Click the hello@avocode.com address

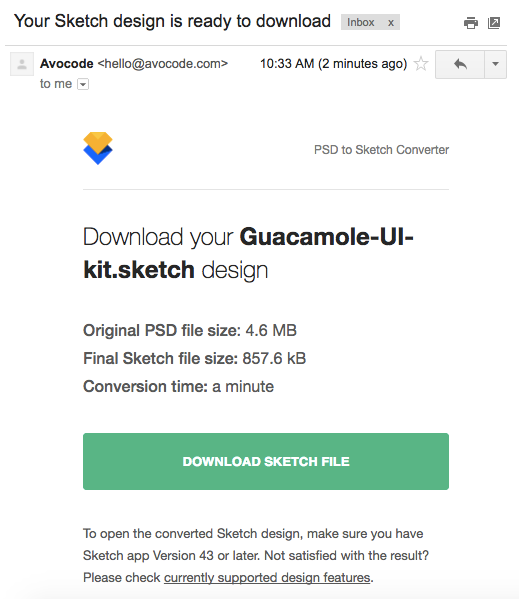pyautogui.click(x=163, y=63)
